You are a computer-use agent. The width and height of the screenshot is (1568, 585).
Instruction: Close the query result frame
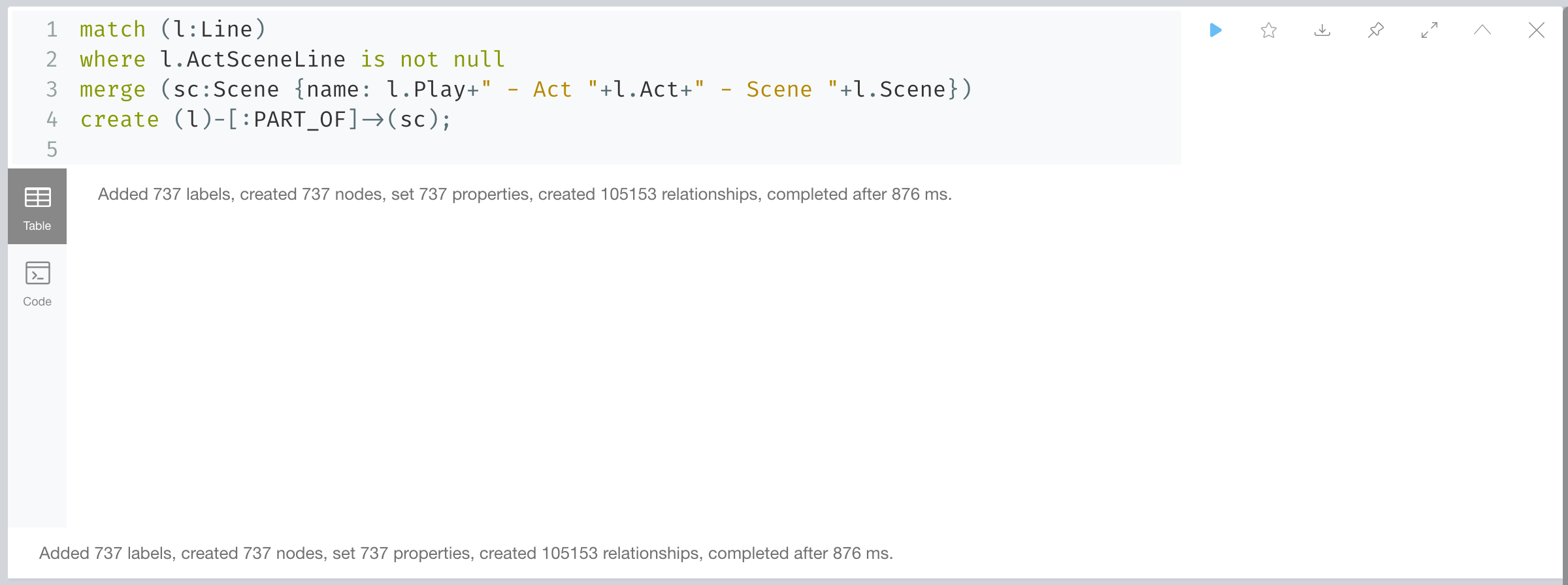click(x=1537, y=30)
